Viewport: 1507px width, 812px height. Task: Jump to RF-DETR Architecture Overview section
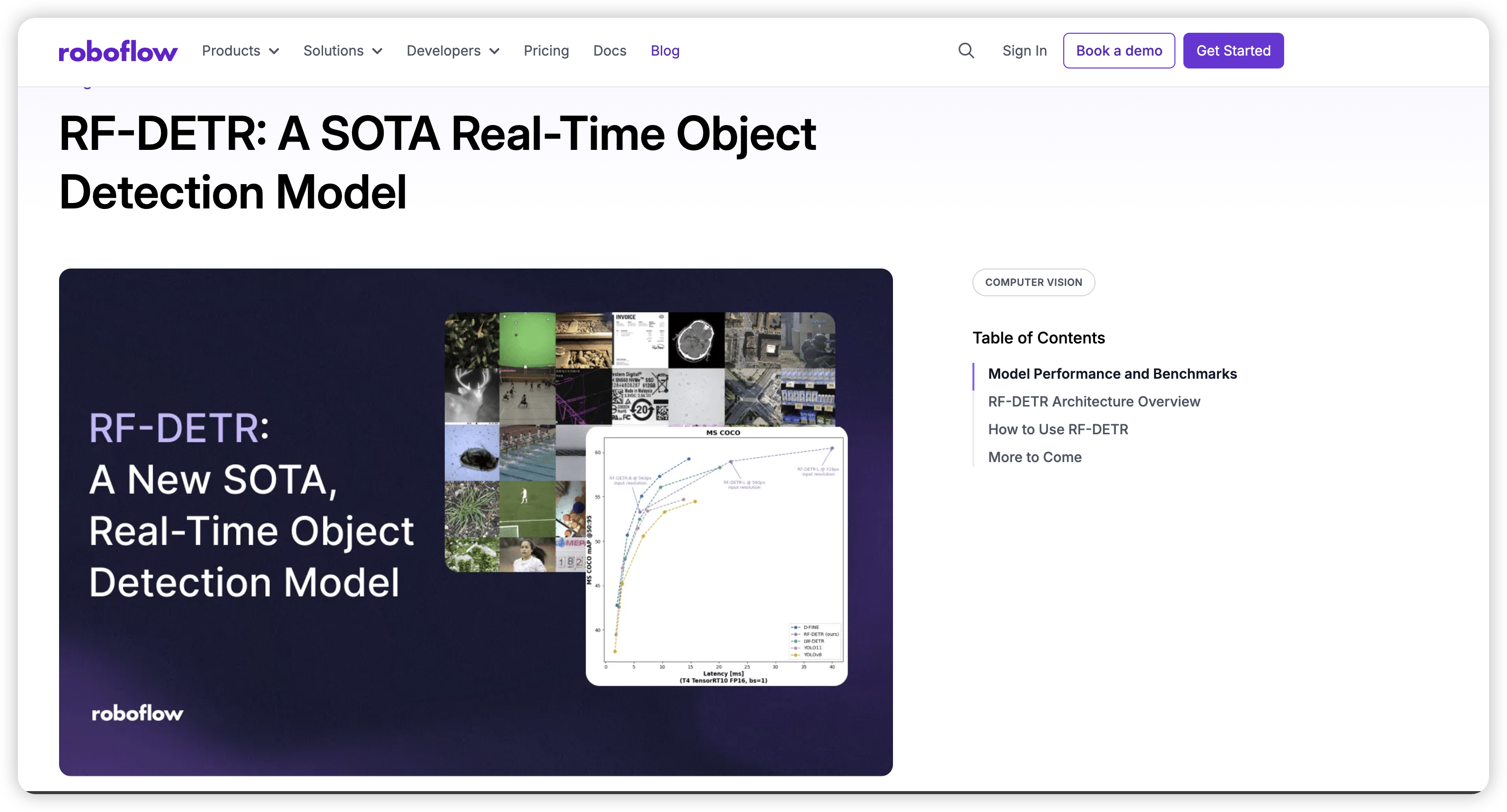pyautogui.click(x=1094, y=402)
